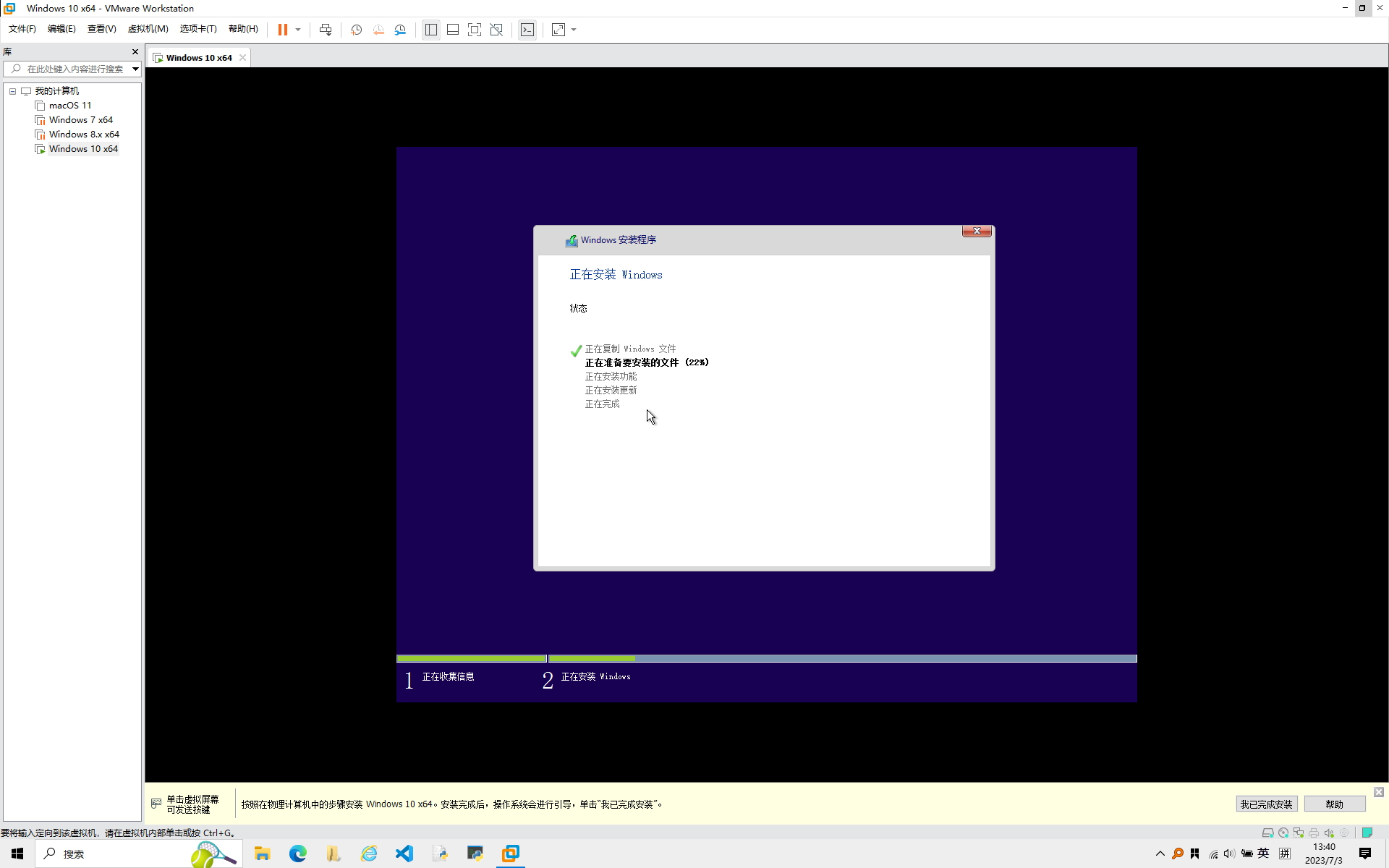Open Microsoft Edge from the taskbar
Image resolution: width=1389 pixels, height=868 pixels.
[298, 854]
